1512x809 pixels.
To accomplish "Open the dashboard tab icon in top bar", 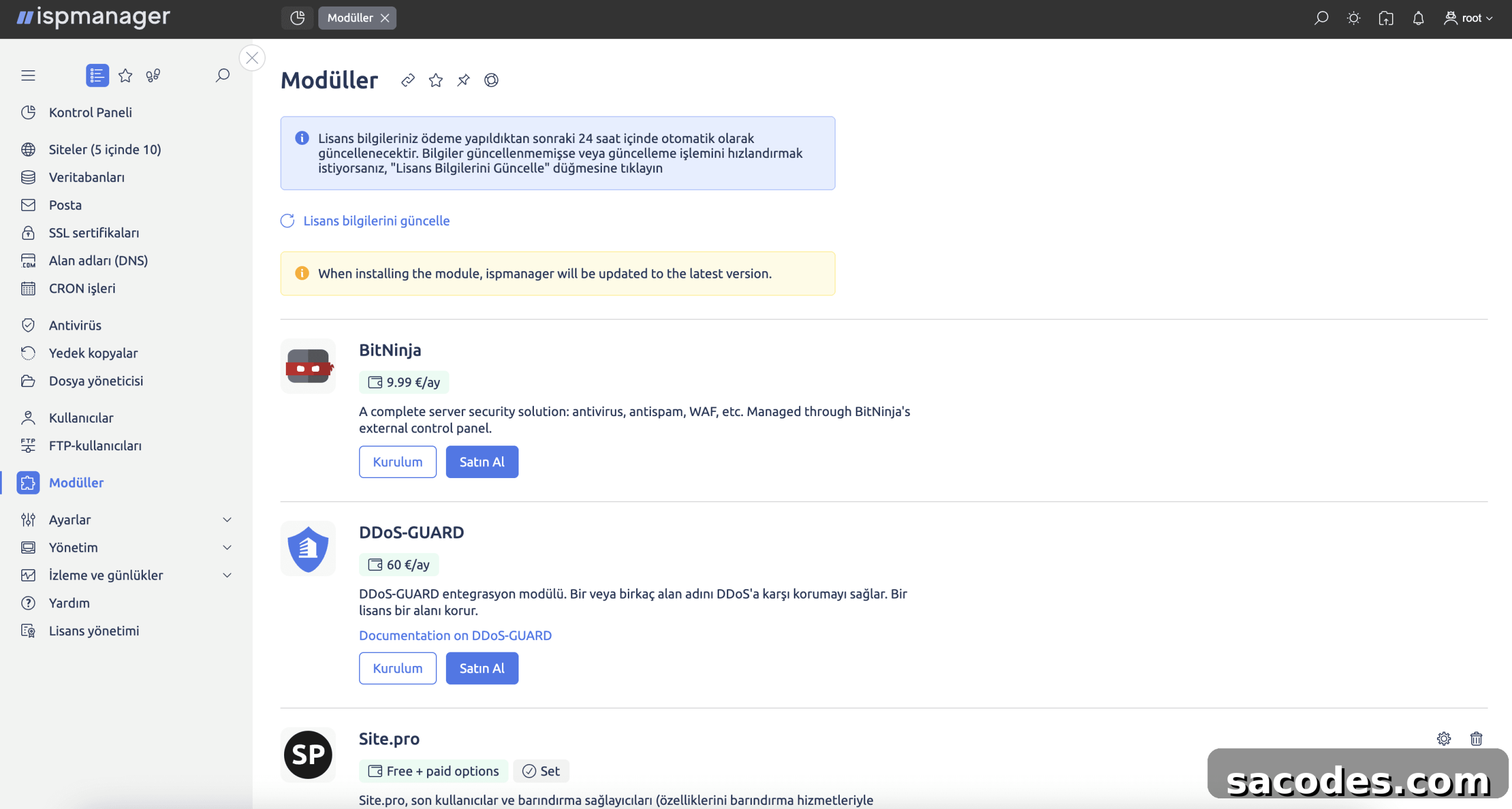I will [x=297, y=18].
